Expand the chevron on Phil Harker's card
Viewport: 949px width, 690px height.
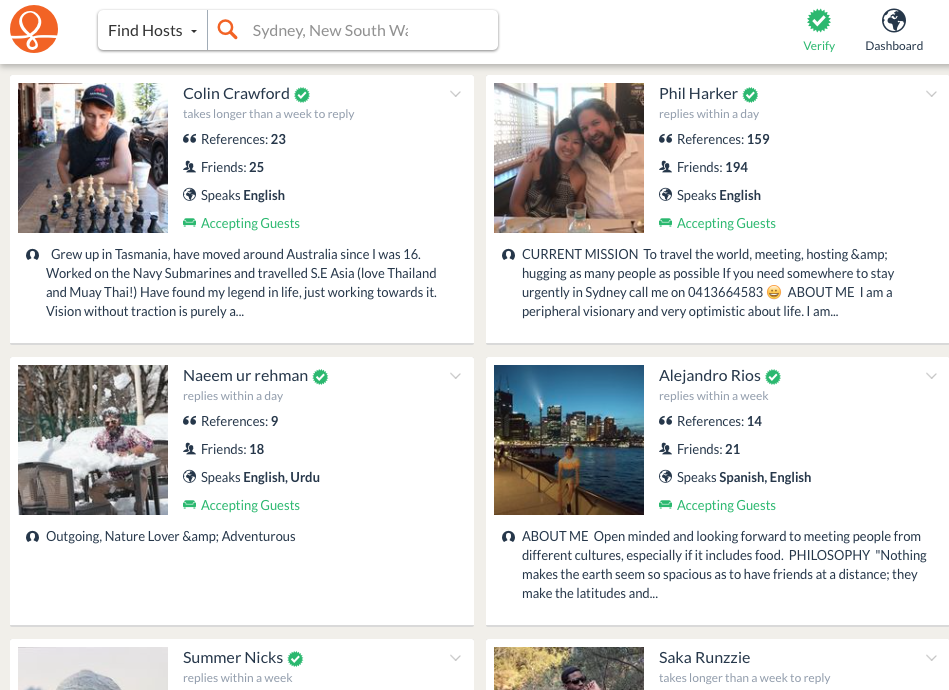[931, 94]
